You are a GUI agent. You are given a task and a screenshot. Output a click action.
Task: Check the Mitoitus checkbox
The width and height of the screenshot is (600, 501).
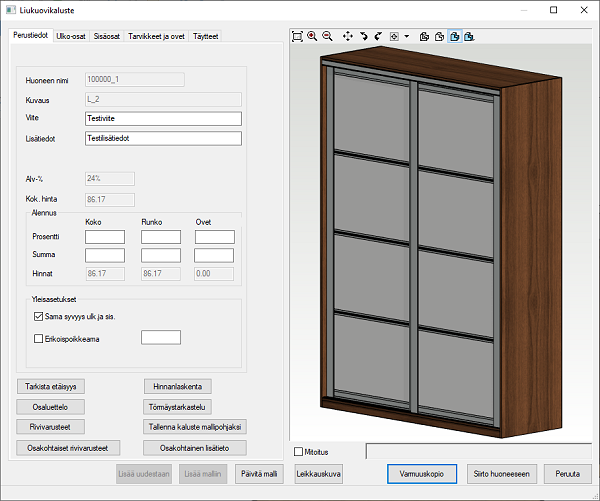299,452
